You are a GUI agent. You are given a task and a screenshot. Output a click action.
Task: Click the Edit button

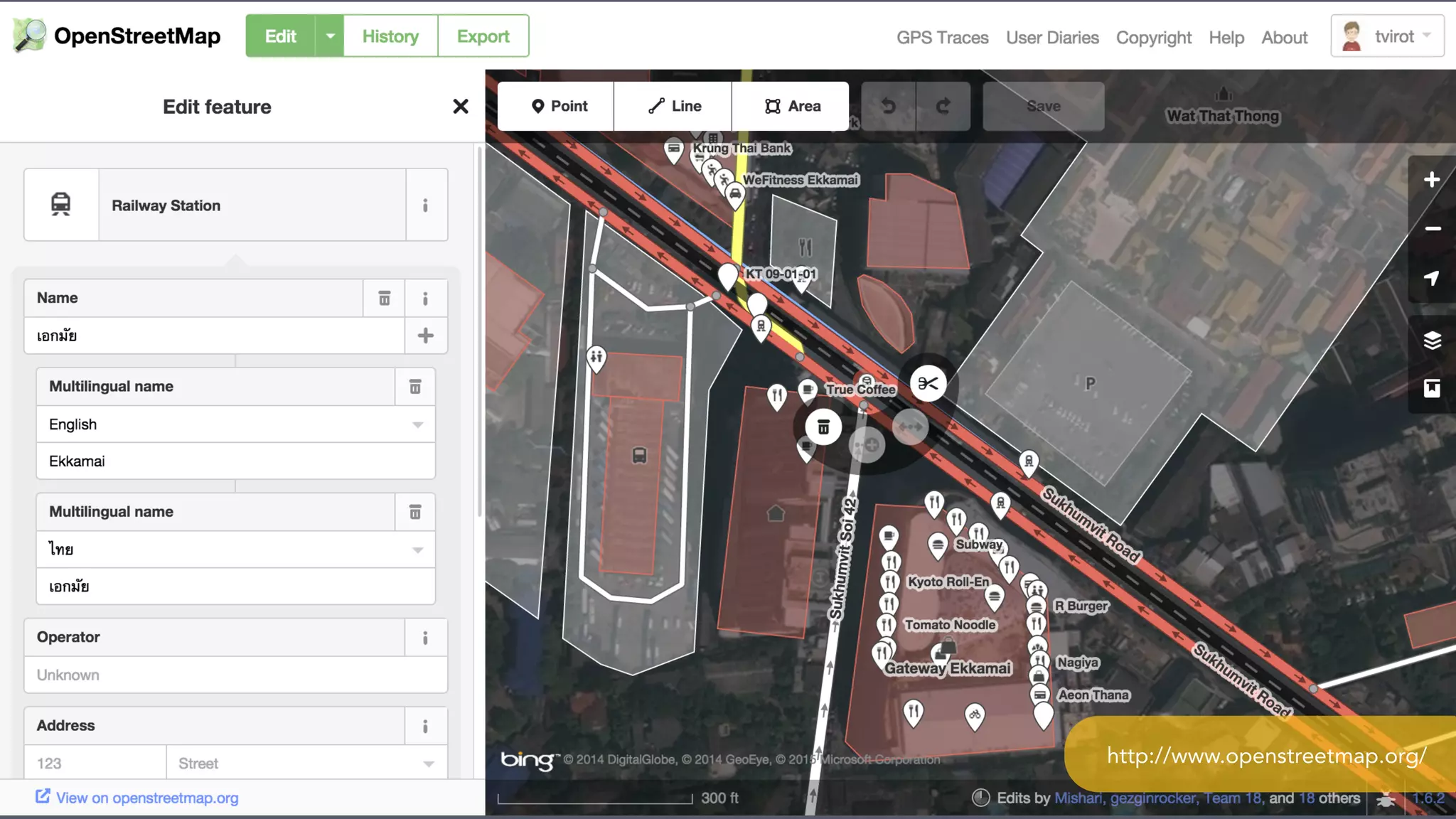[x=281, y=36]
